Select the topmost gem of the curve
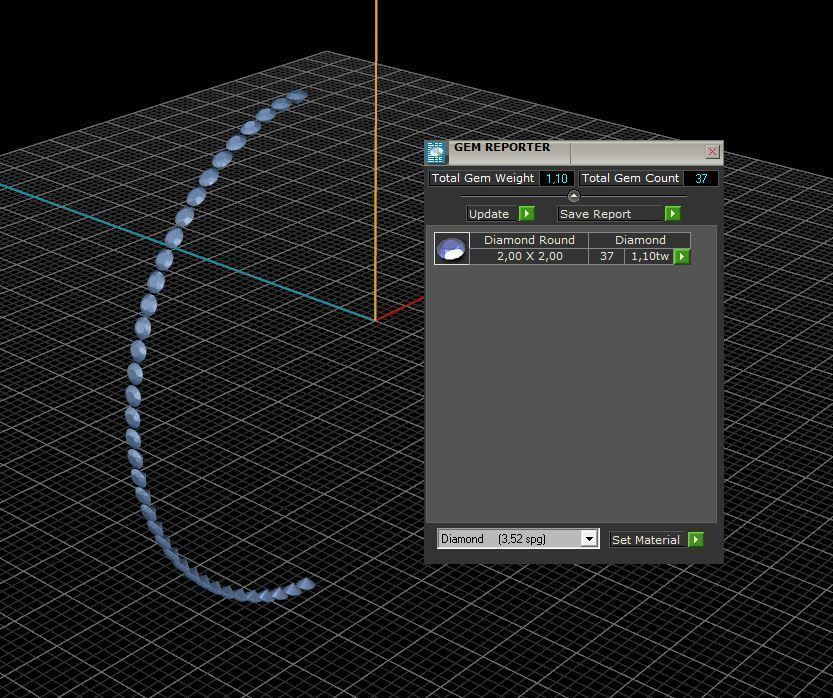Screen dimensions: 833x698 click(297, 96)
